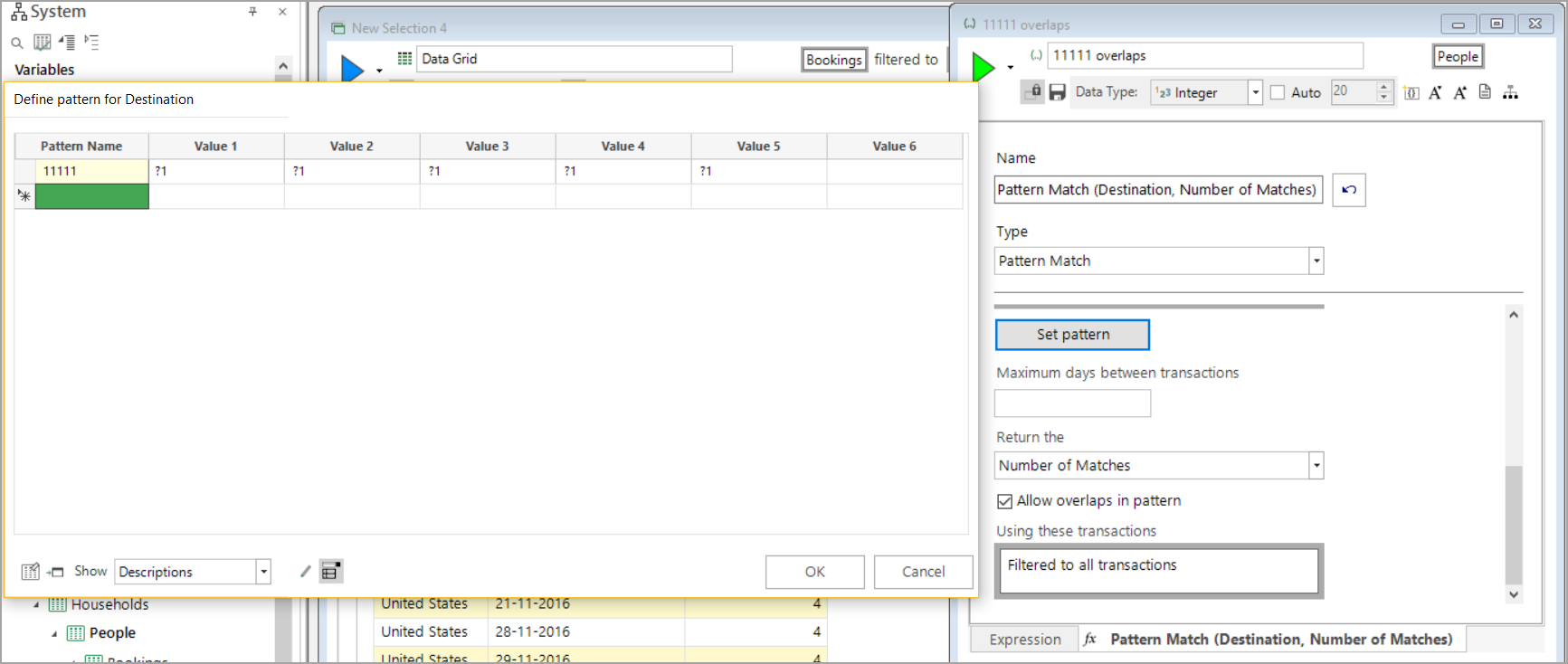The image size is (1568, 664).
Task: Click the expression panel vertical scrollbar thumb
Action: tap(1514, 525)
